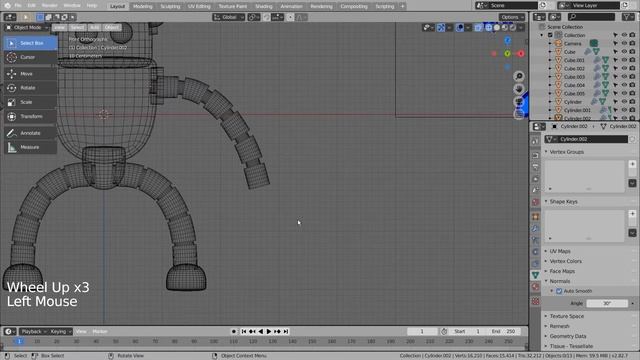Jump to the timeline's last frame
The width and height of the screenshot is (640, 360).
pyautogui.click(x=286, y=331)
